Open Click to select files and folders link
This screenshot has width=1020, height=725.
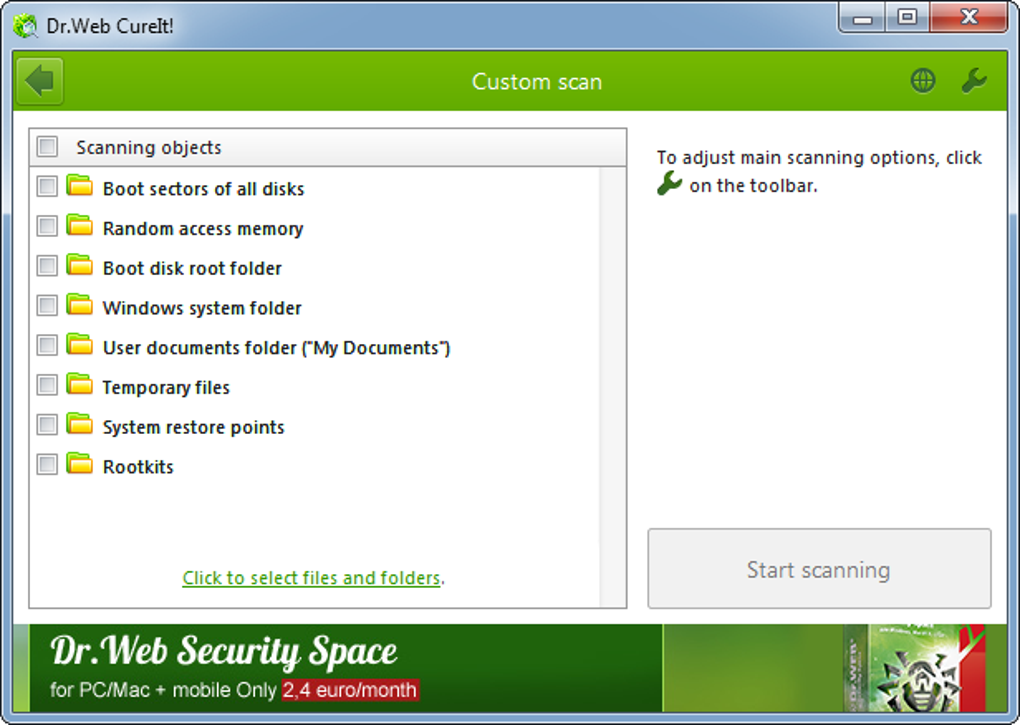[x=311, y=578]
